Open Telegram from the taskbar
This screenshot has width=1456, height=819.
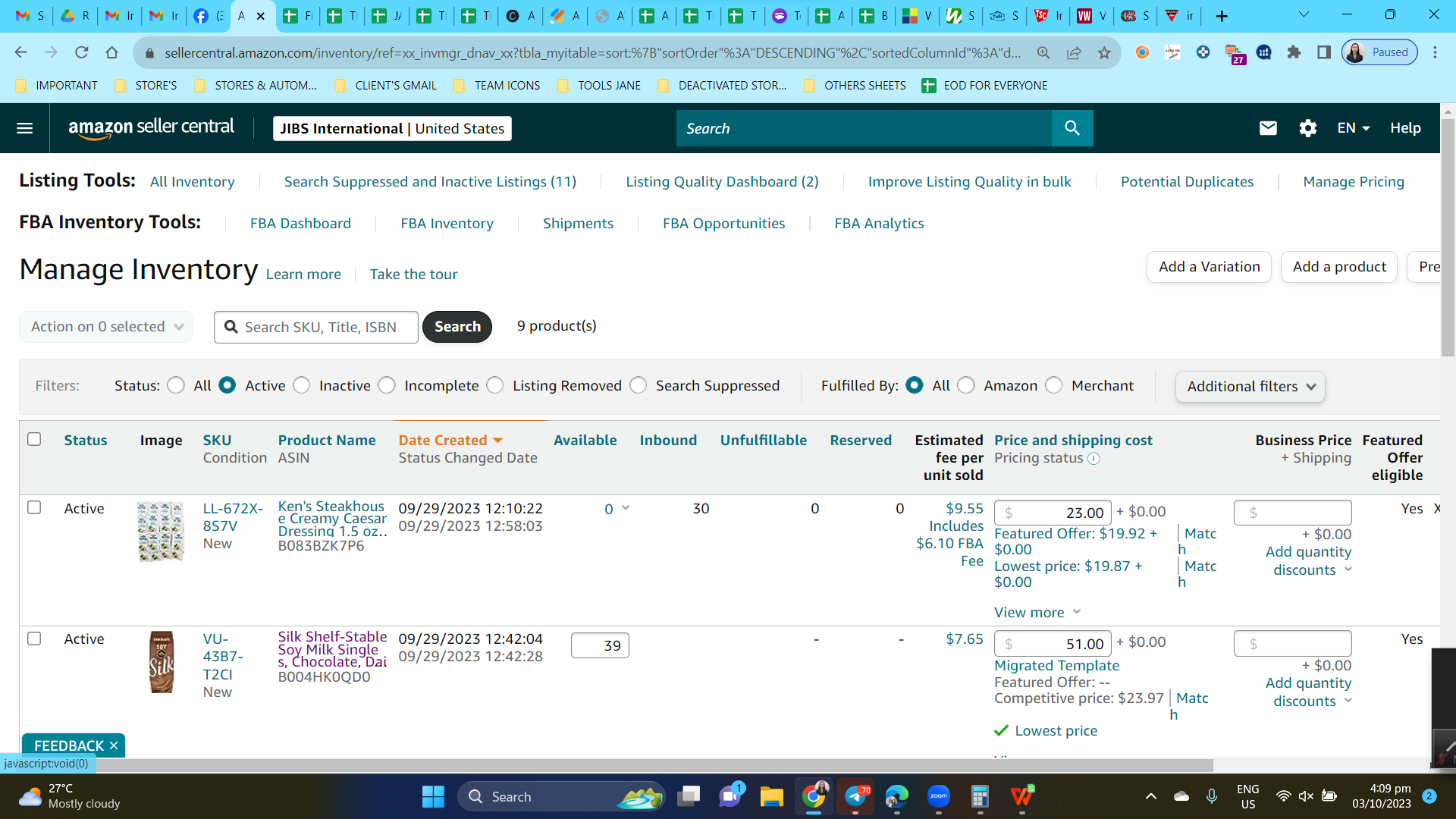(855, 796)
